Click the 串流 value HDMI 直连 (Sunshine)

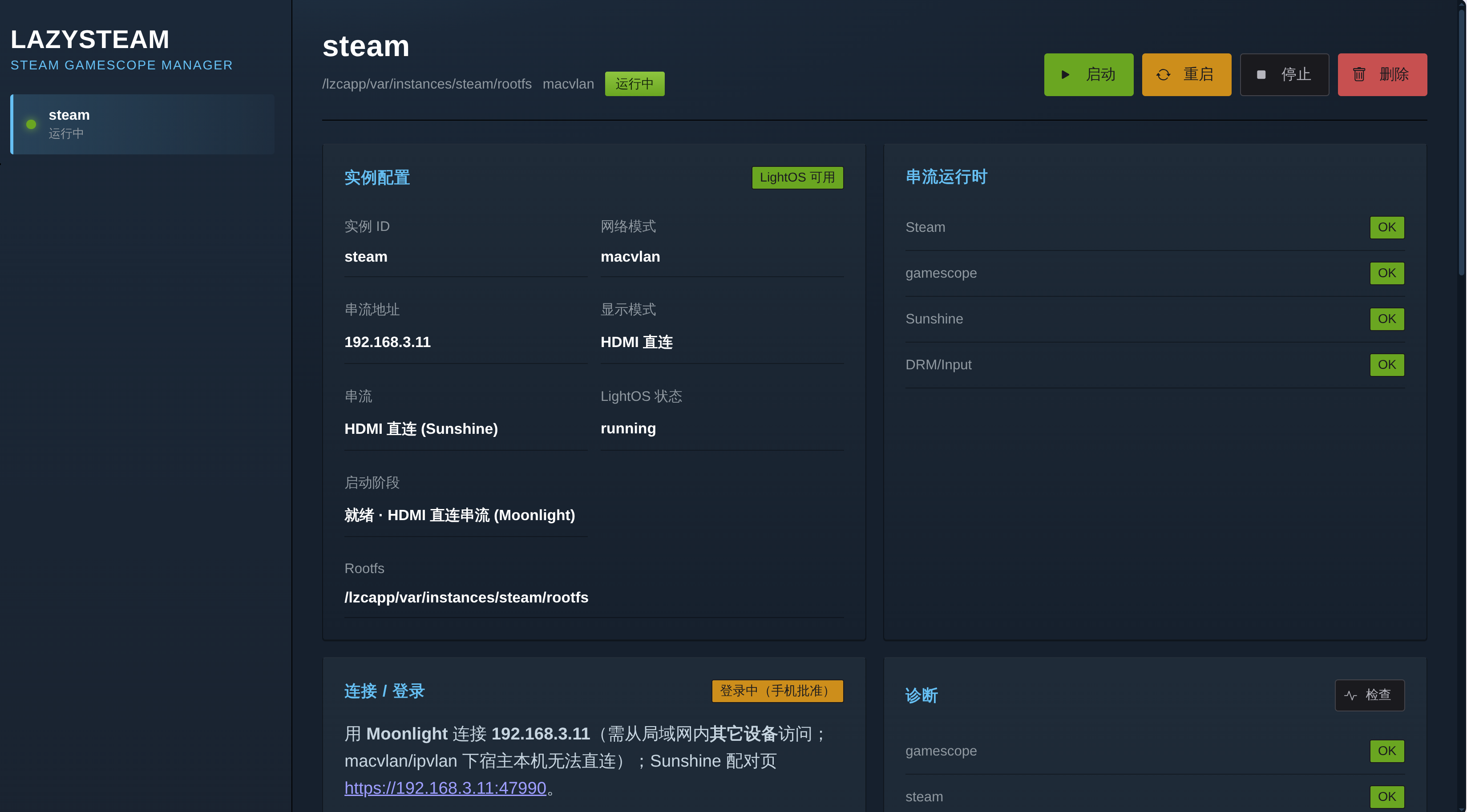point(421,429)
